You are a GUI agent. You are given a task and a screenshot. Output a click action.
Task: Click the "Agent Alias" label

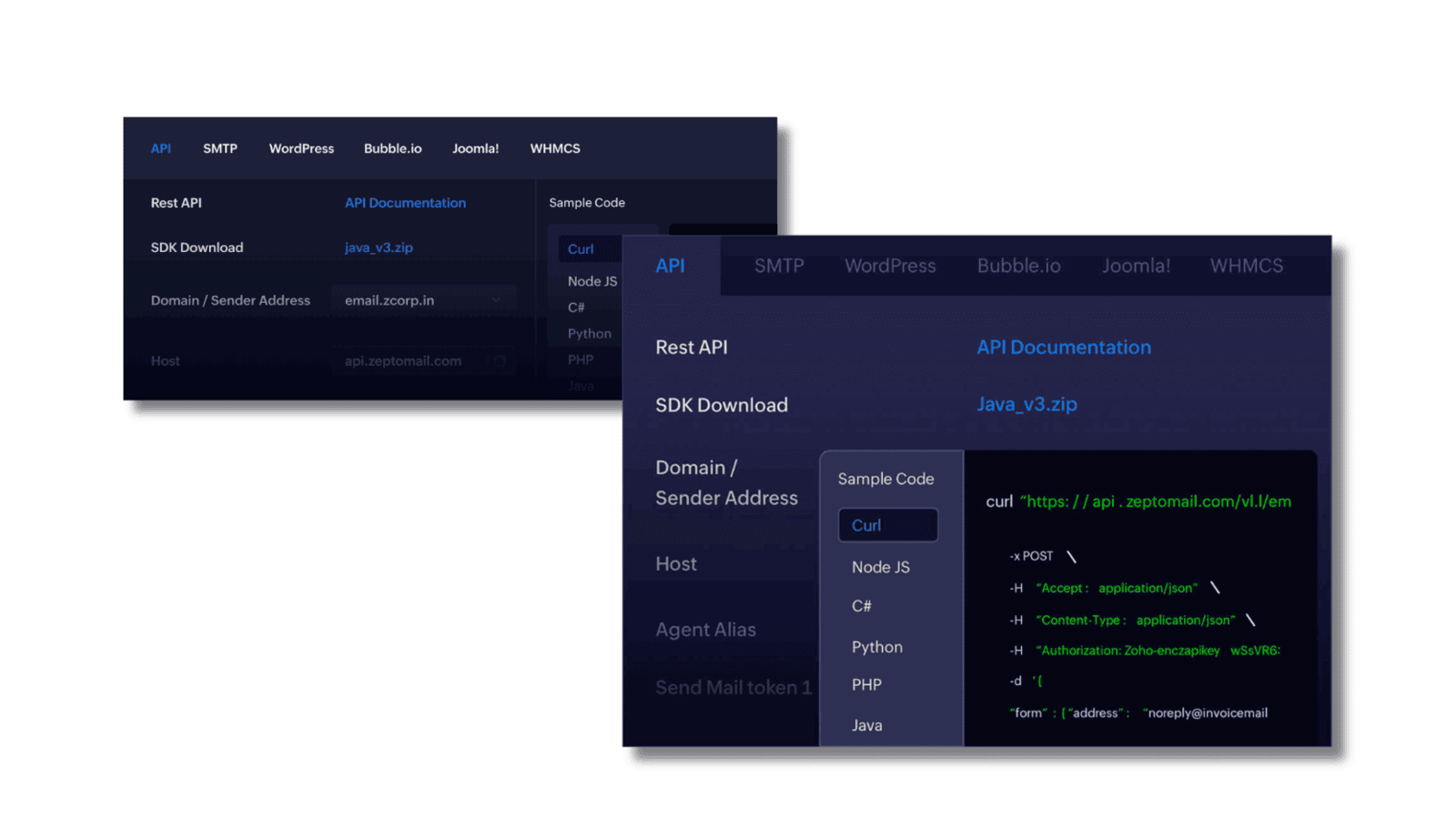point(705,630)
